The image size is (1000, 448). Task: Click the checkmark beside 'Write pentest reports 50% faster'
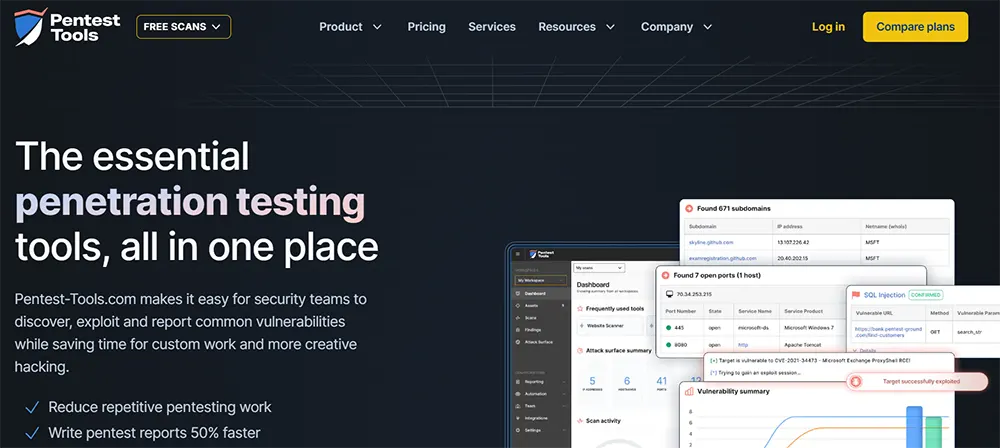(31, 433)
